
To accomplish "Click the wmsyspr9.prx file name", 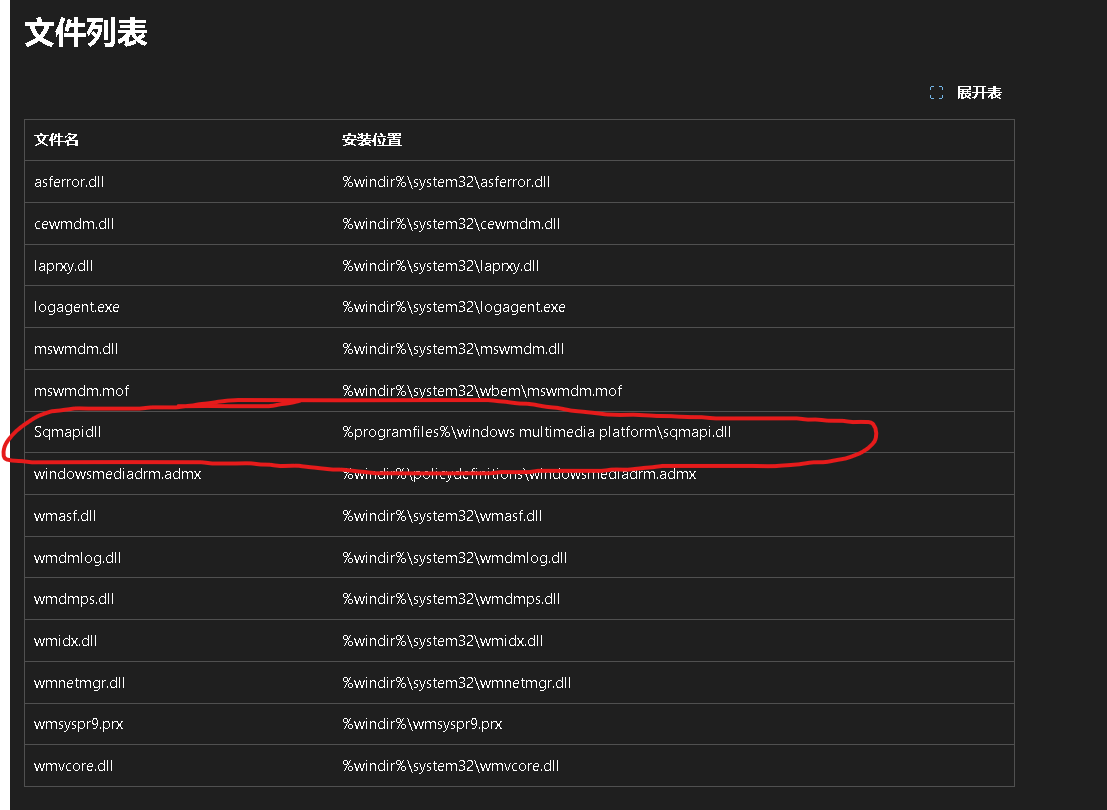I will (x=78, y=724).
